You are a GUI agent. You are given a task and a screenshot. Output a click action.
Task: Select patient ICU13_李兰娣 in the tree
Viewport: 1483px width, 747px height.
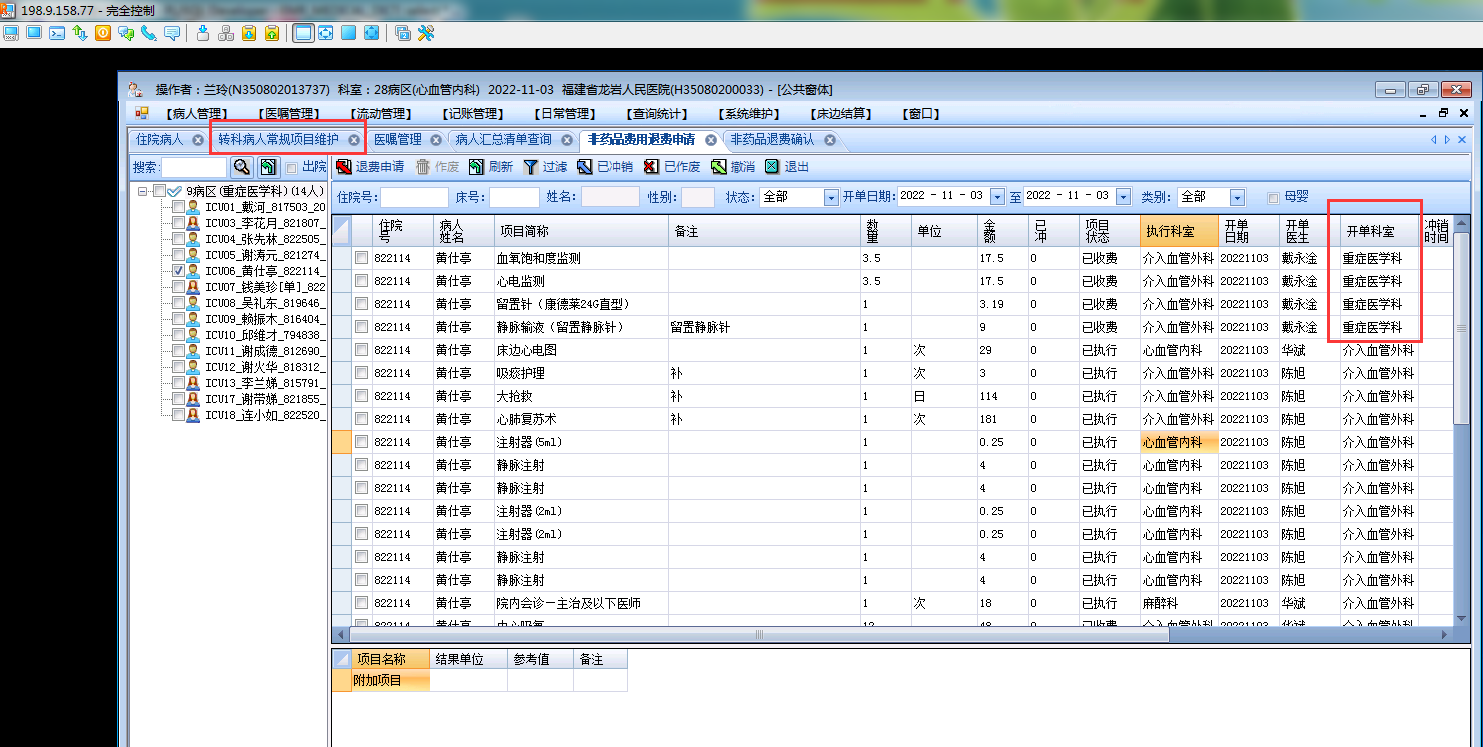(x=265, y=383)
